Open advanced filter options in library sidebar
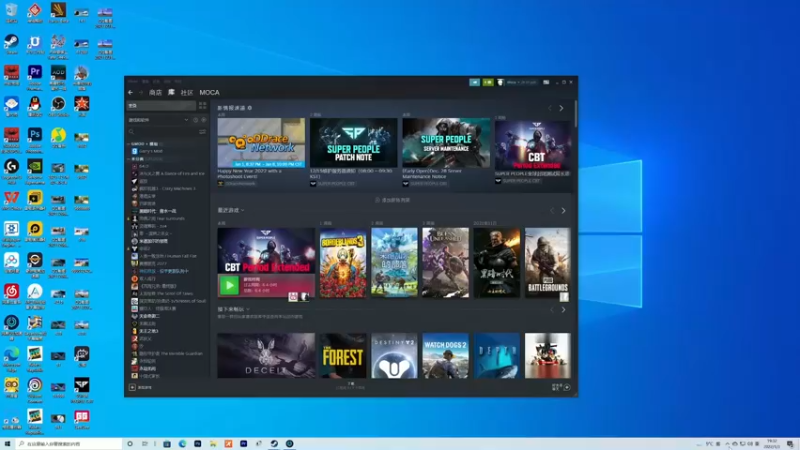The width and height of the screenshot is (800, 450). (203, 132)
